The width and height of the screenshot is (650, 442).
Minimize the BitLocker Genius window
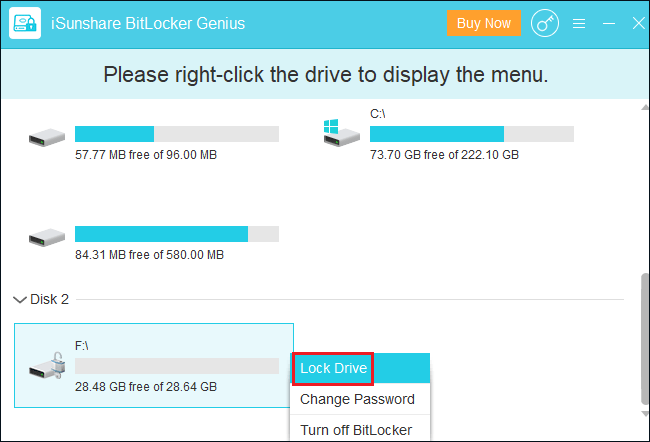click(x=609, y=24)
